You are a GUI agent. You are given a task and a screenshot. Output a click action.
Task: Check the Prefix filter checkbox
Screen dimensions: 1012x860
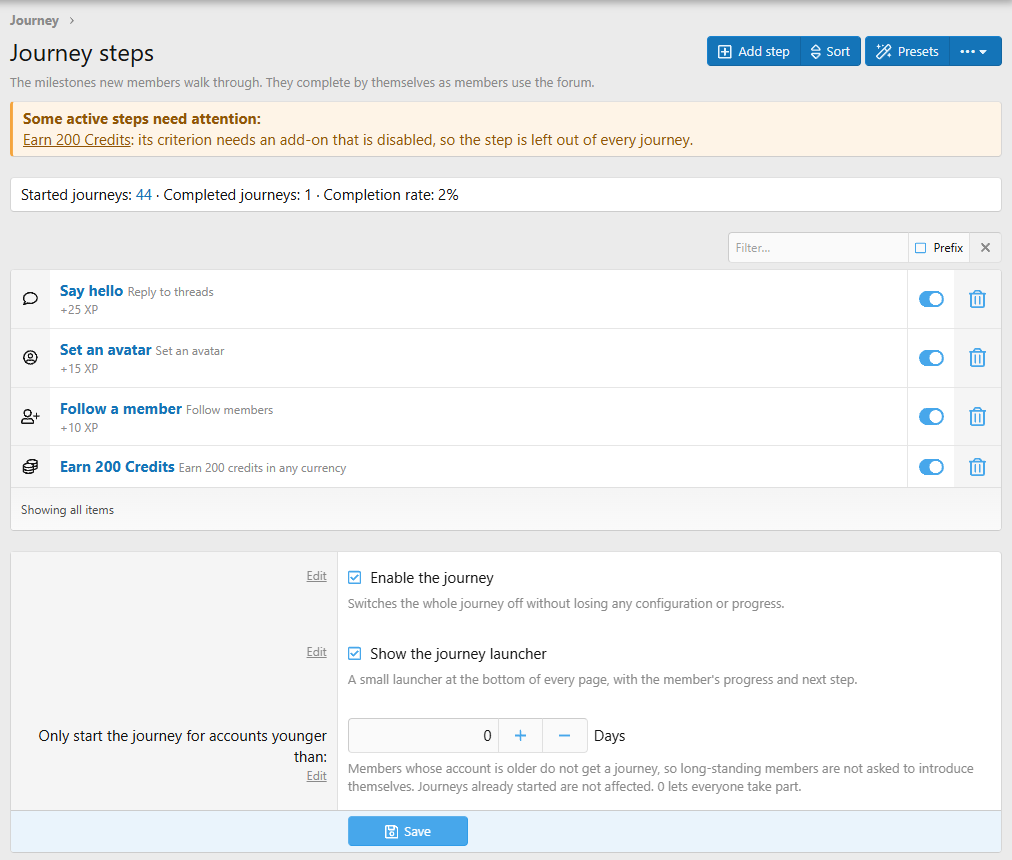point(921,248)
